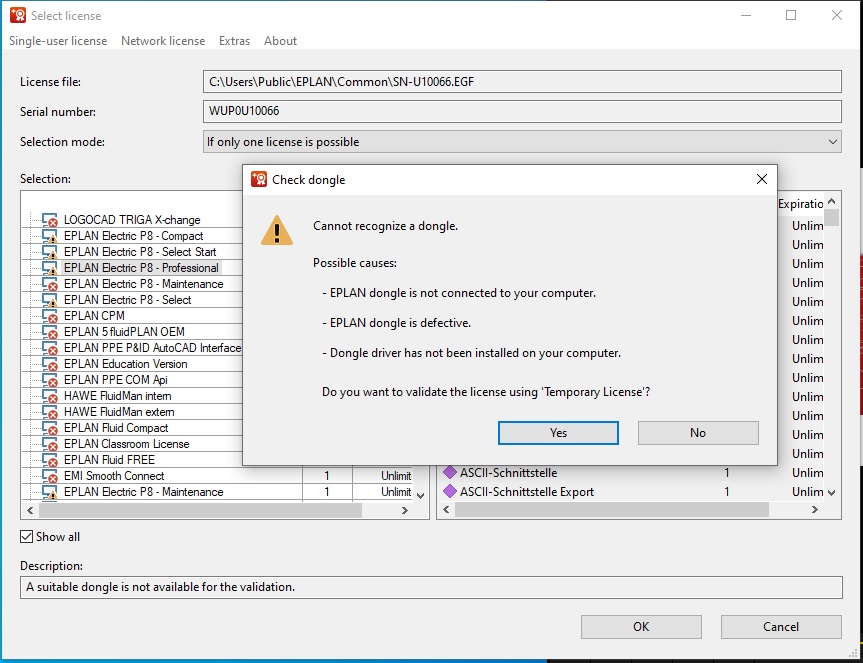This screenshot has width=863, height=663.
Task: Click the EPLAN Classroom License icon
Action: pyautogui.click(x=50, y=443)
